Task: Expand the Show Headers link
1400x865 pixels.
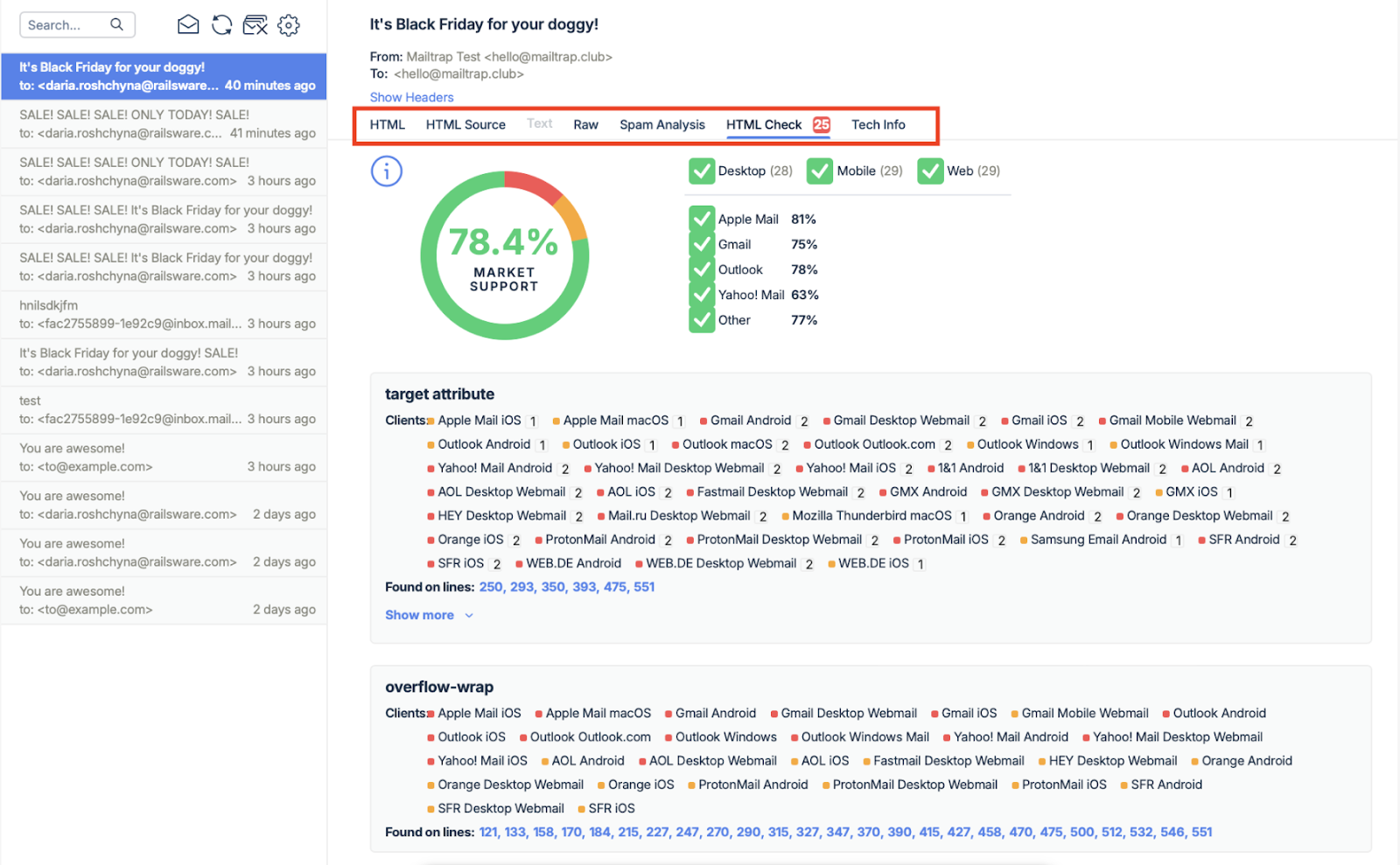Action: click(411, 97)
